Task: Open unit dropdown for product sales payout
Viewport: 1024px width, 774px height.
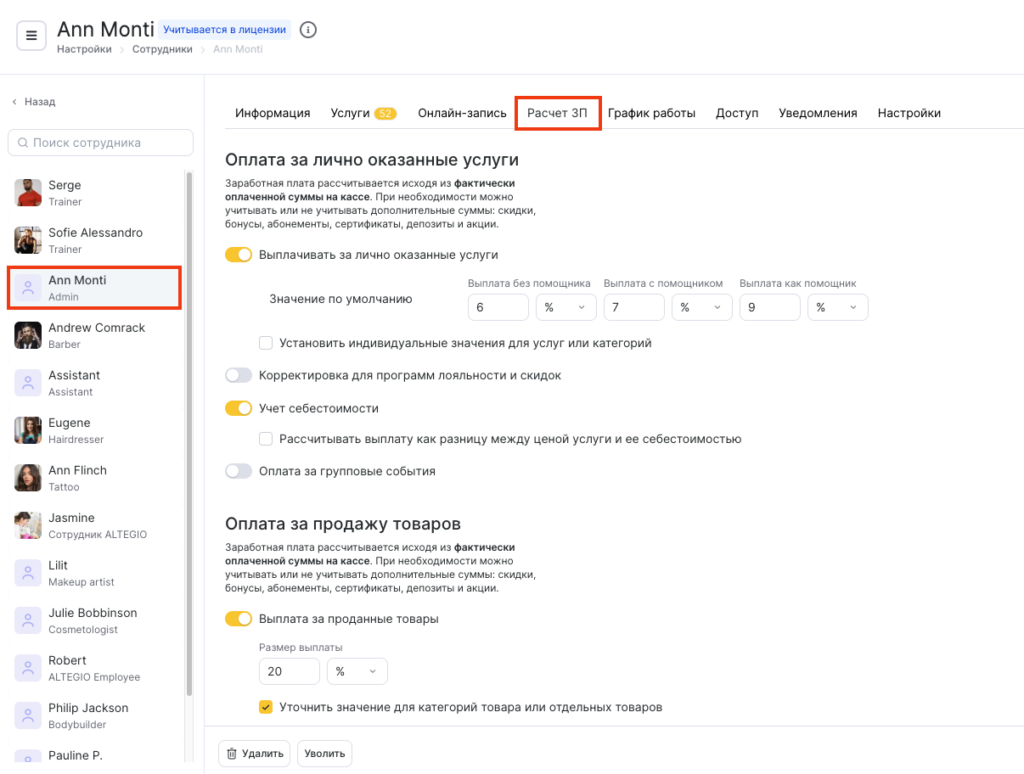Action: tap(357, 672)
